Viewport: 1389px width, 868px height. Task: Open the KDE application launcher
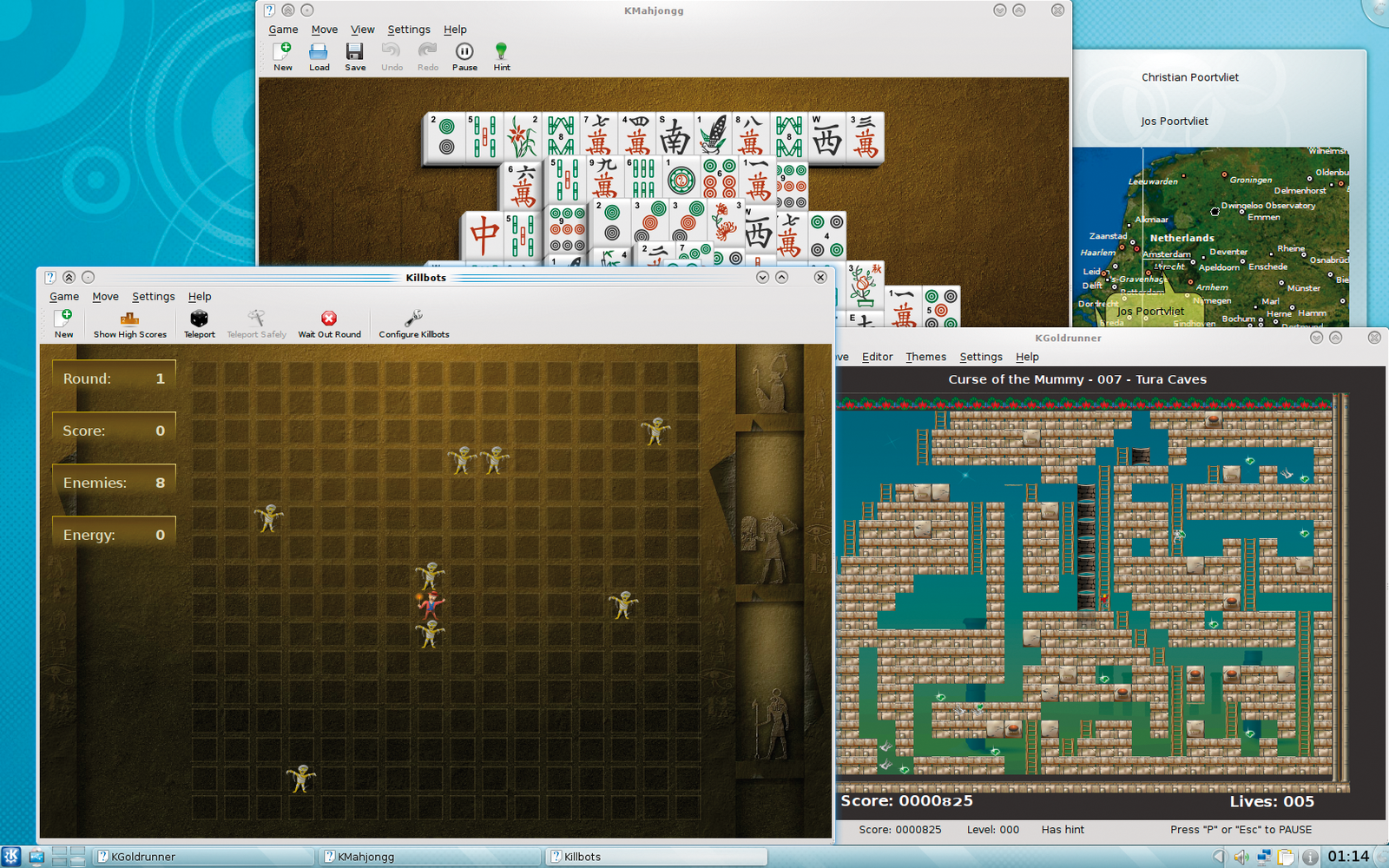pyautogui.click(x=11, y=857)
